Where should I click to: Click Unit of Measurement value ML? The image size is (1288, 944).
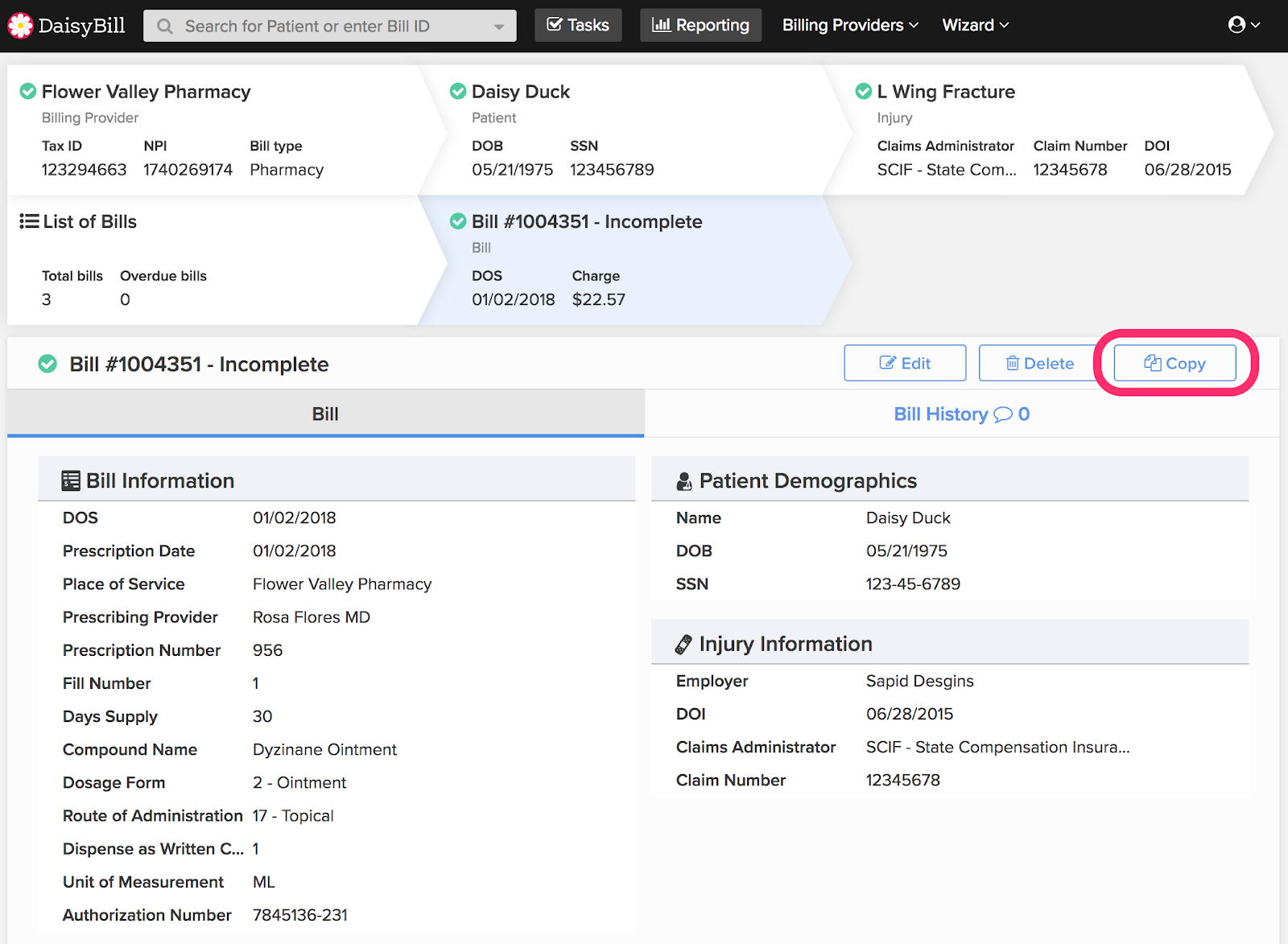click(x=264, y=882)
